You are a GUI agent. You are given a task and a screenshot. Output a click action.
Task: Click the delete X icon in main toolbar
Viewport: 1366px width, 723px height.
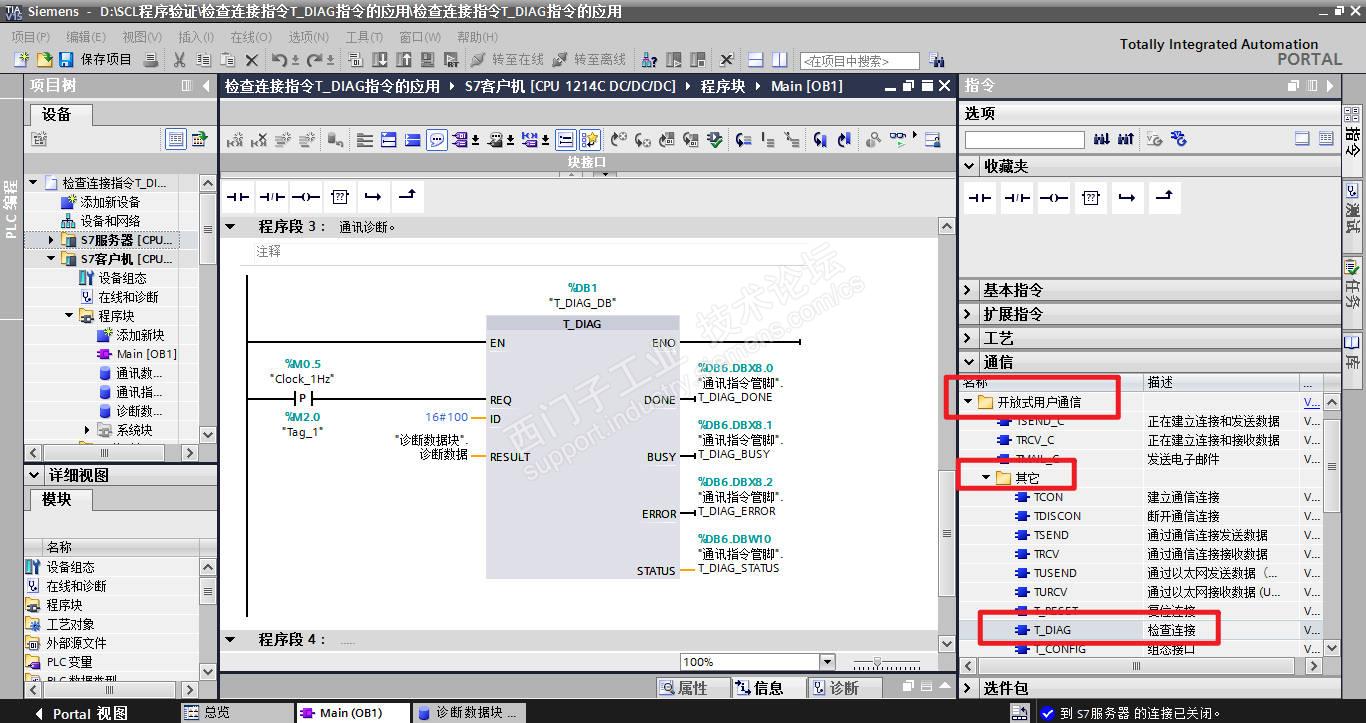(x=252, y=60)
